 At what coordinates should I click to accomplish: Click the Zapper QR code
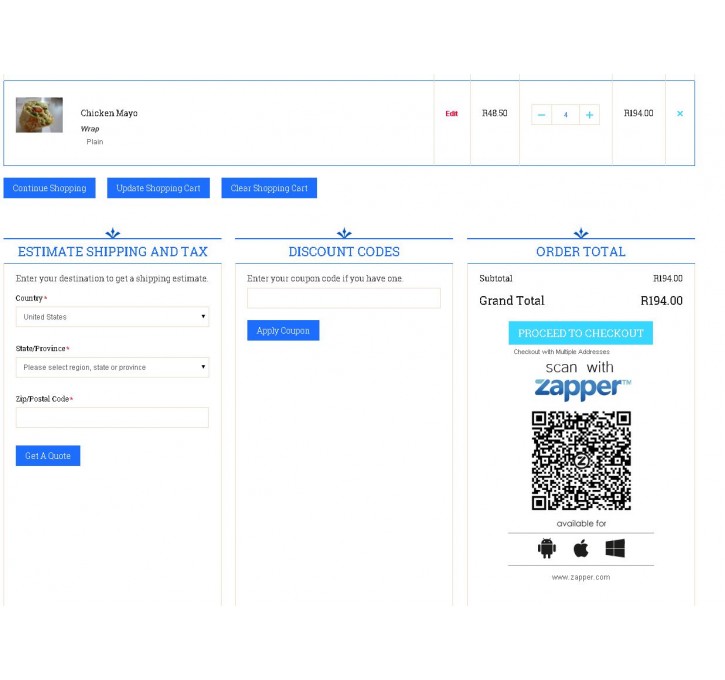[581, 460]
